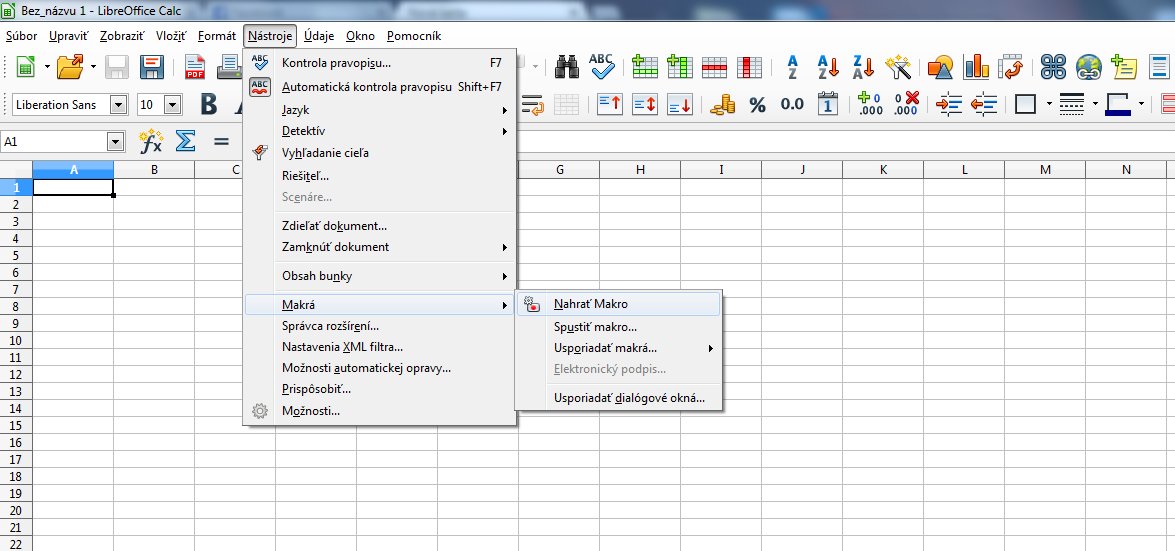Viewport: 1175px width, 551px height.
Task: Open the Liberation Sans font name dropdown
Action: (118, 105)
